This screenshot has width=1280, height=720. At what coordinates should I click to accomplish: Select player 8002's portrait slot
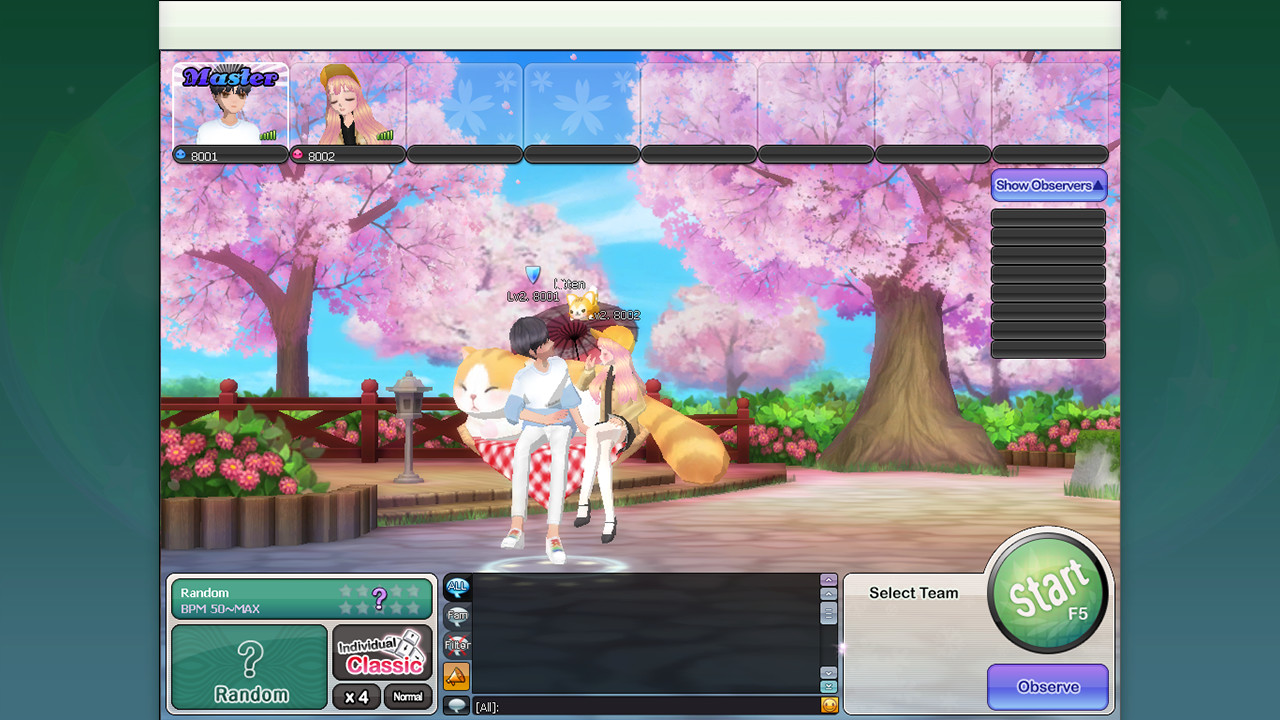tap(347, 105)
